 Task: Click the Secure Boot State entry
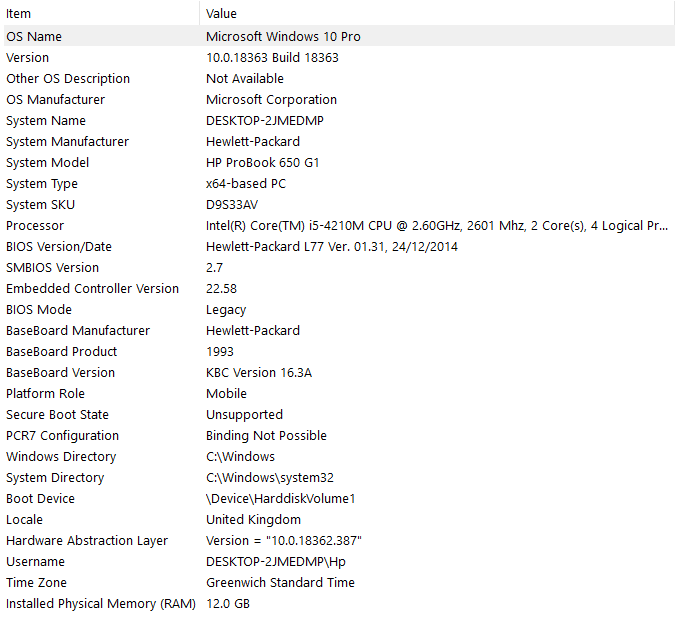[57, 414]
